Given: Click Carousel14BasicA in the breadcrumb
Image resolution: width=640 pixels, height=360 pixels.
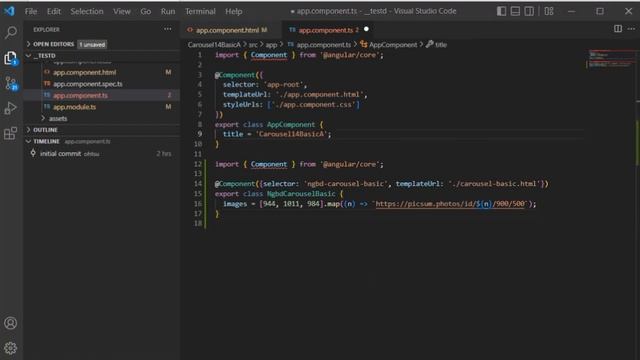Looking at the screenshot, I should [x=214, y=44].
